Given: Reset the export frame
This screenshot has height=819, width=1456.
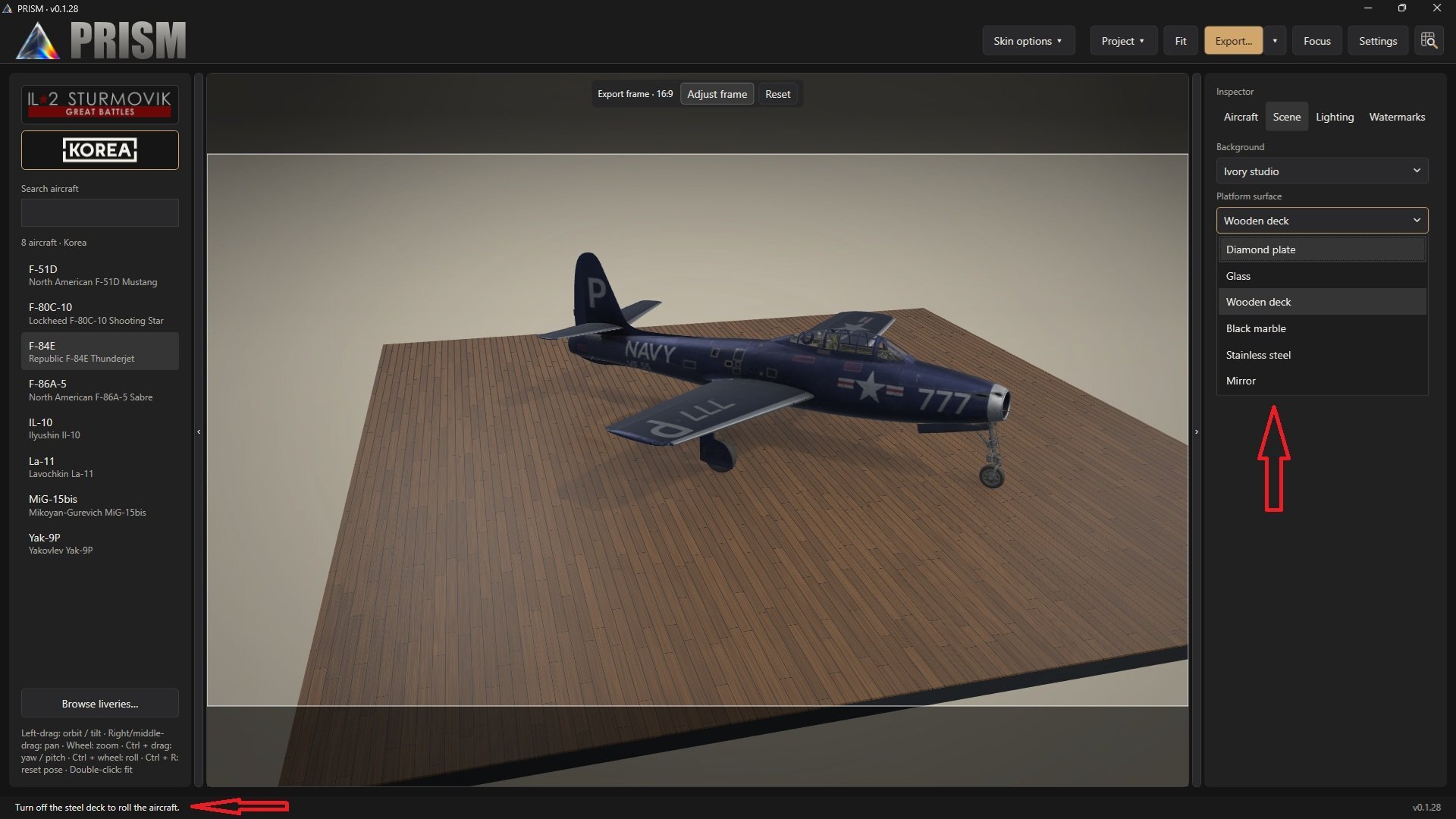Looking at the screenshot, I should 777,94.
